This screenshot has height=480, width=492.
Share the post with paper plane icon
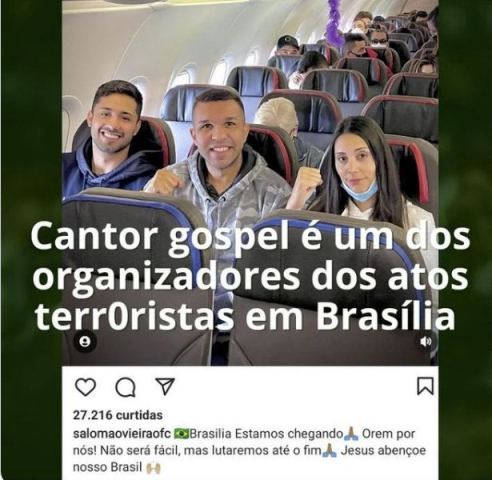point(165,386)
